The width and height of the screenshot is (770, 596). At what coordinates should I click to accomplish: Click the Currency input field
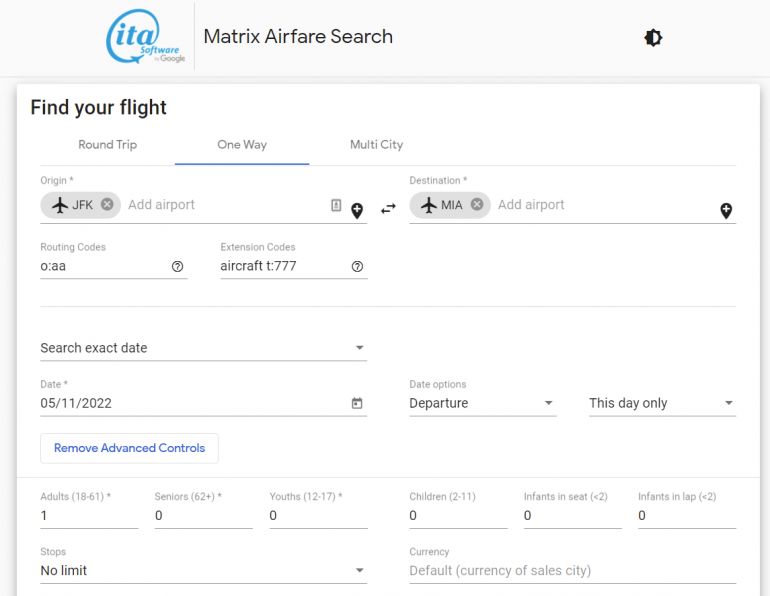coord(572,571)
